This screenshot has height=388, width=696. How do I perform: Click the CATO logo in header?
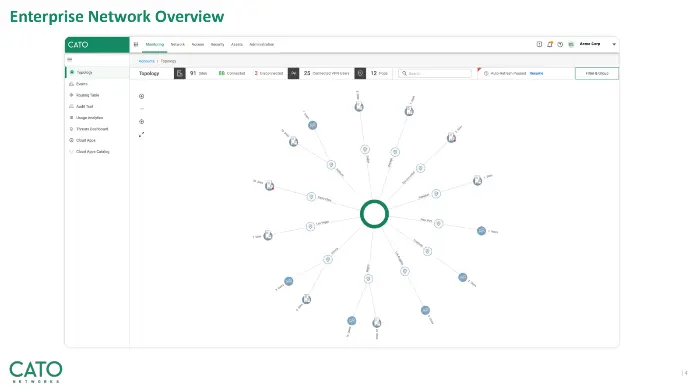point(78,45)
